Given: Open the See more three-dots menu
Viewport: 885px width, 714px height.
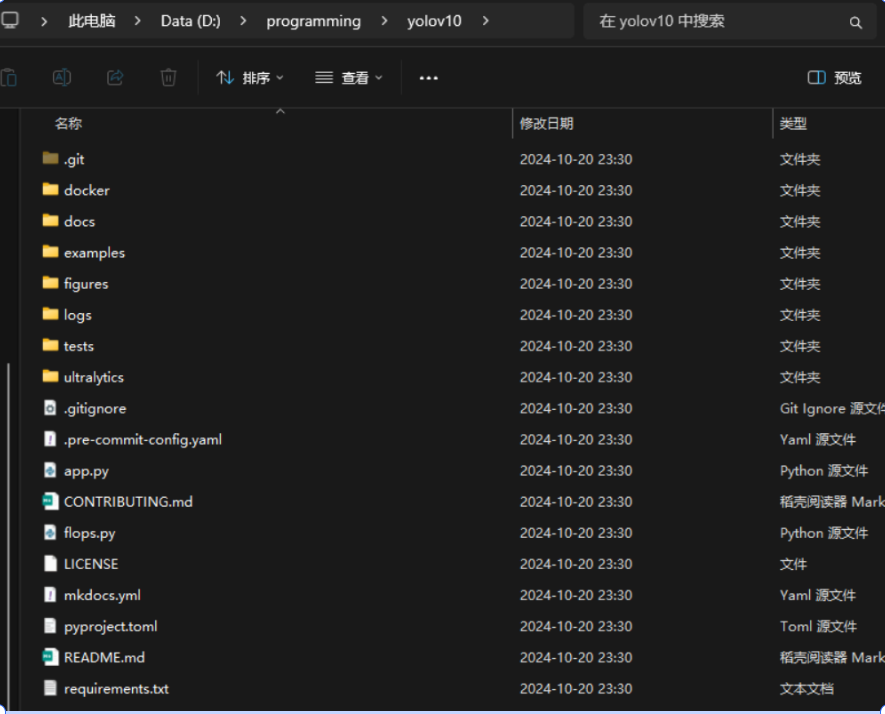Looking at the screenshot, I should pyautogui.click(x=428, y=78).
